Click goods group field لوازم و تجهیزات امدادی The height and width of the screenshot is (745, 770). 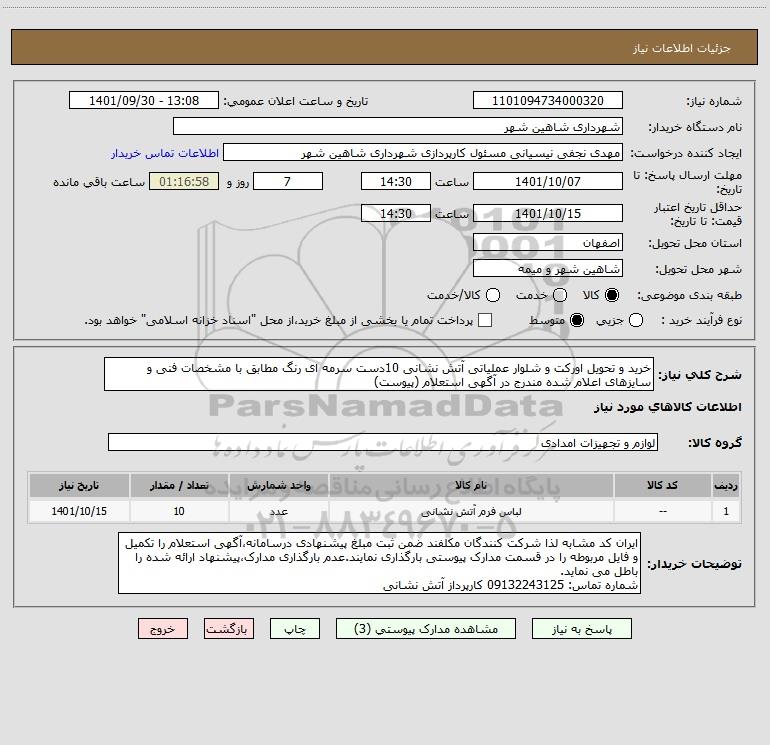(383, 442)
